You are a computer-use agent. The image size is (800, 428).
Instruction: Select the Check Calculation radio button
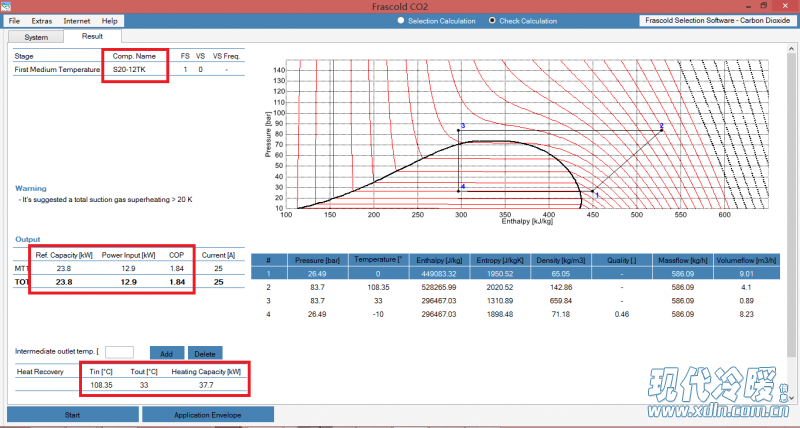pyautogui.click(x=492, y=21)
